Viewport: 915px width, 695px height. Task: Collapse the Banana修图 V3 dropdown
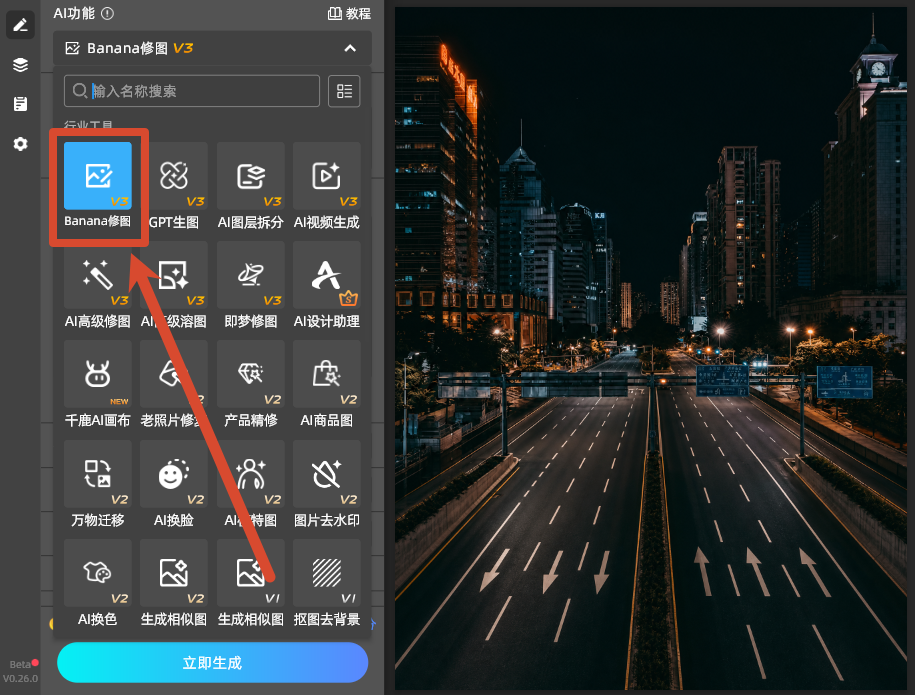pyautogui.click(x=350, y=48)
